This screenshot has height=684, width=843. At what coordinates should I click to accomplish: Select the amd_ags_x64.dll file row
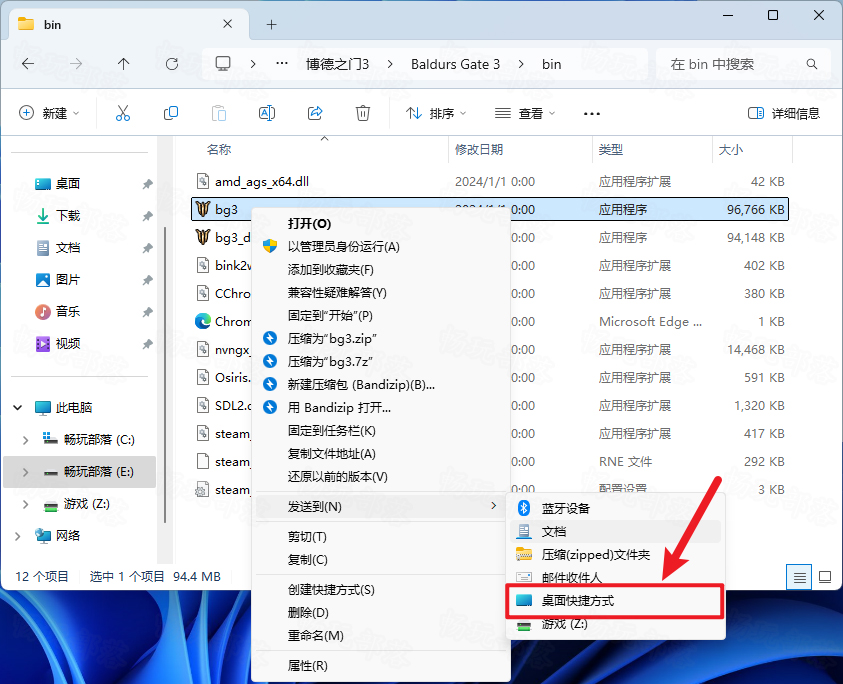(x=490, y=182)
